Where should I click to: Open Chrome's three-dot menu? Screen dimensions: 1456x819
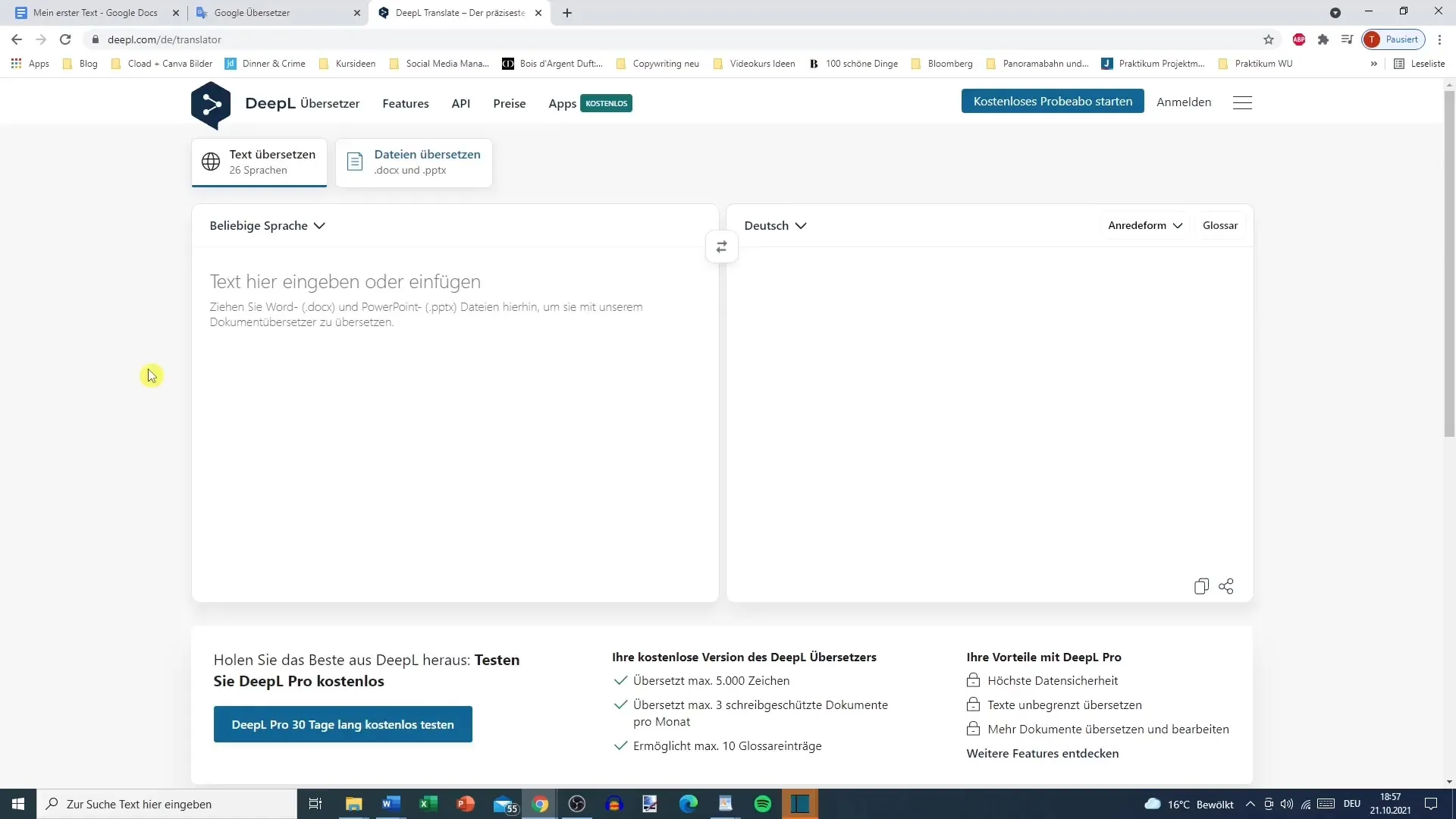point(1439,39)
